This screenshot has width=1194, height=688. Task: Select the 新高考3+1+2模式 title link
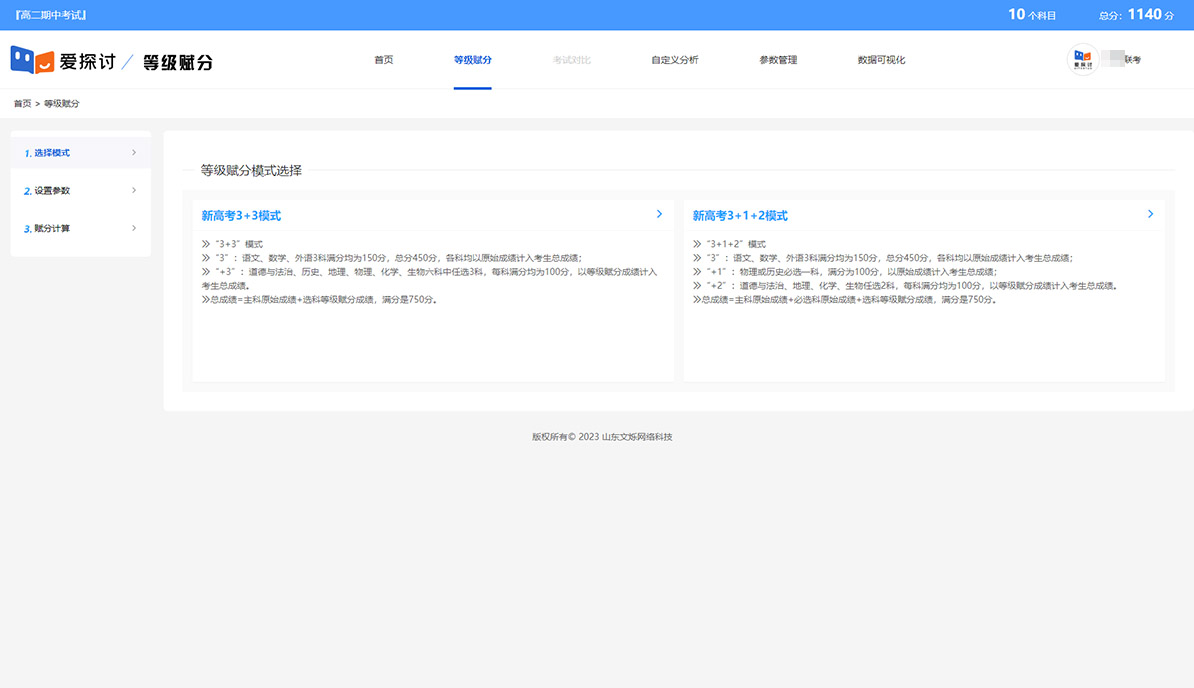tap(740, 215)
